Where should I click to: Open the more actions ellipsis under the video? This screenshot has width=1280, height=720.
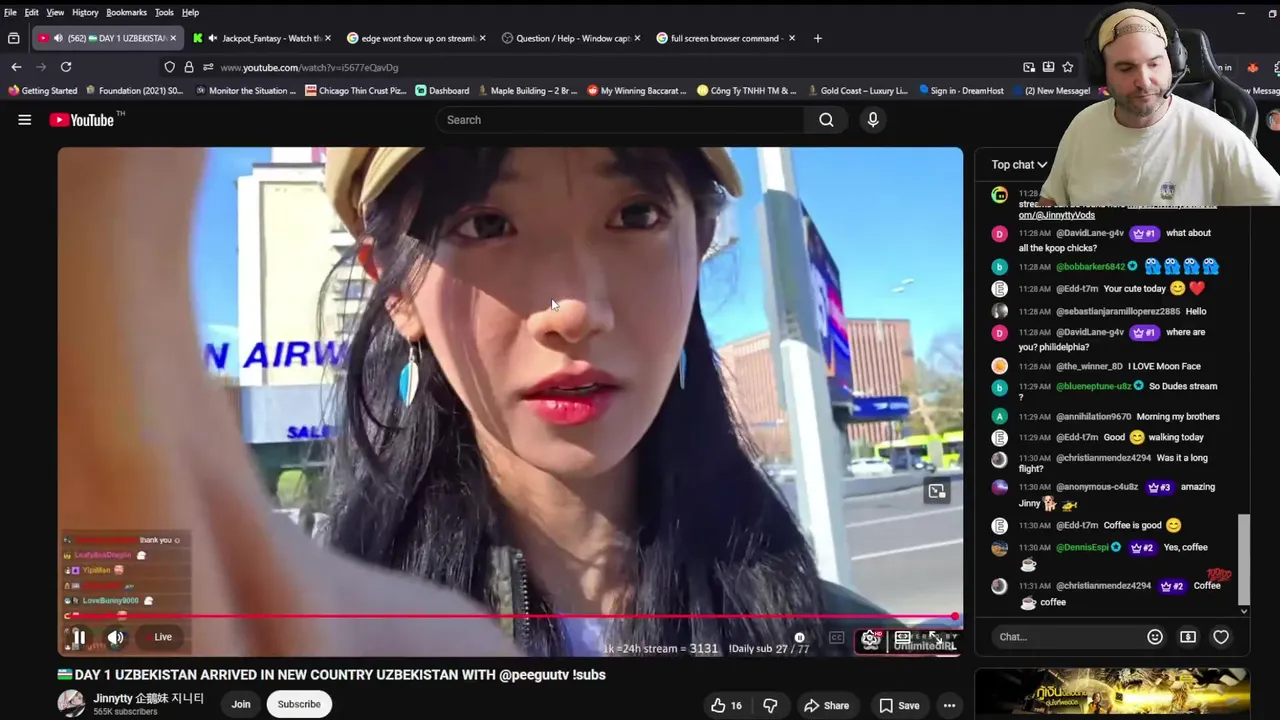tap(949, 705)
